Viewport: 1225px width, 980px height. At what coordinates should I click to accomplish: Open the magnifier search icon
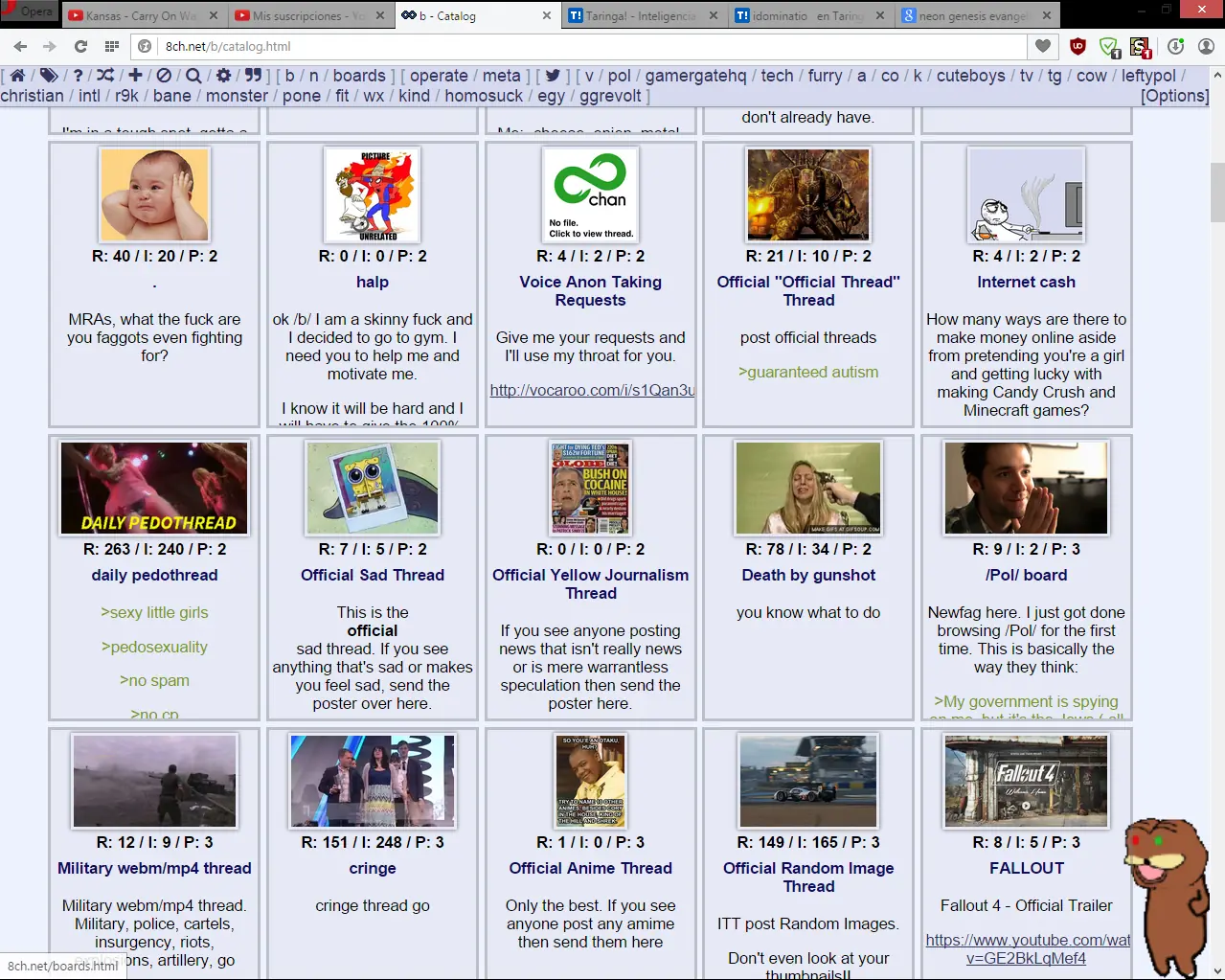[193, 75]
